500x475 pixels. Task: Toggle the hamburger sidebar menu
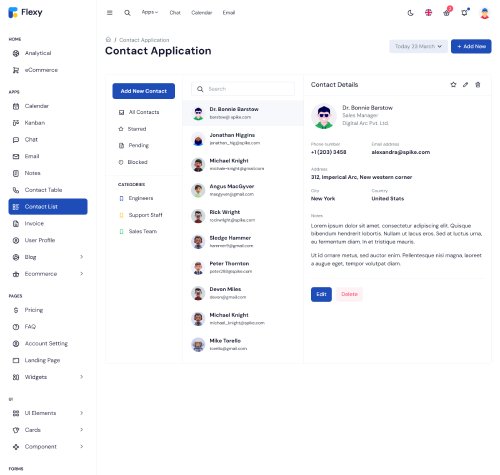coord(109,13)
